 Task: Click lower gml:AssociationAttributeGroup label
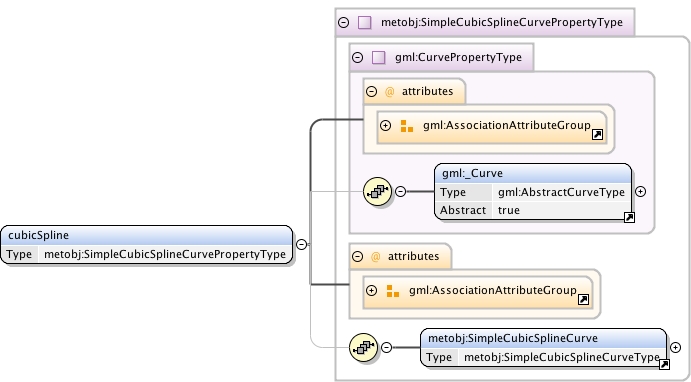492,290
